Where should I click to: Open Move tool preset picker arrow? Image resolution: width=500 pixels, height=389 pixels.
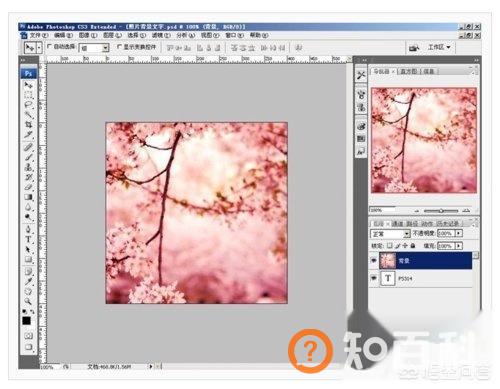[x=39, y=48]
